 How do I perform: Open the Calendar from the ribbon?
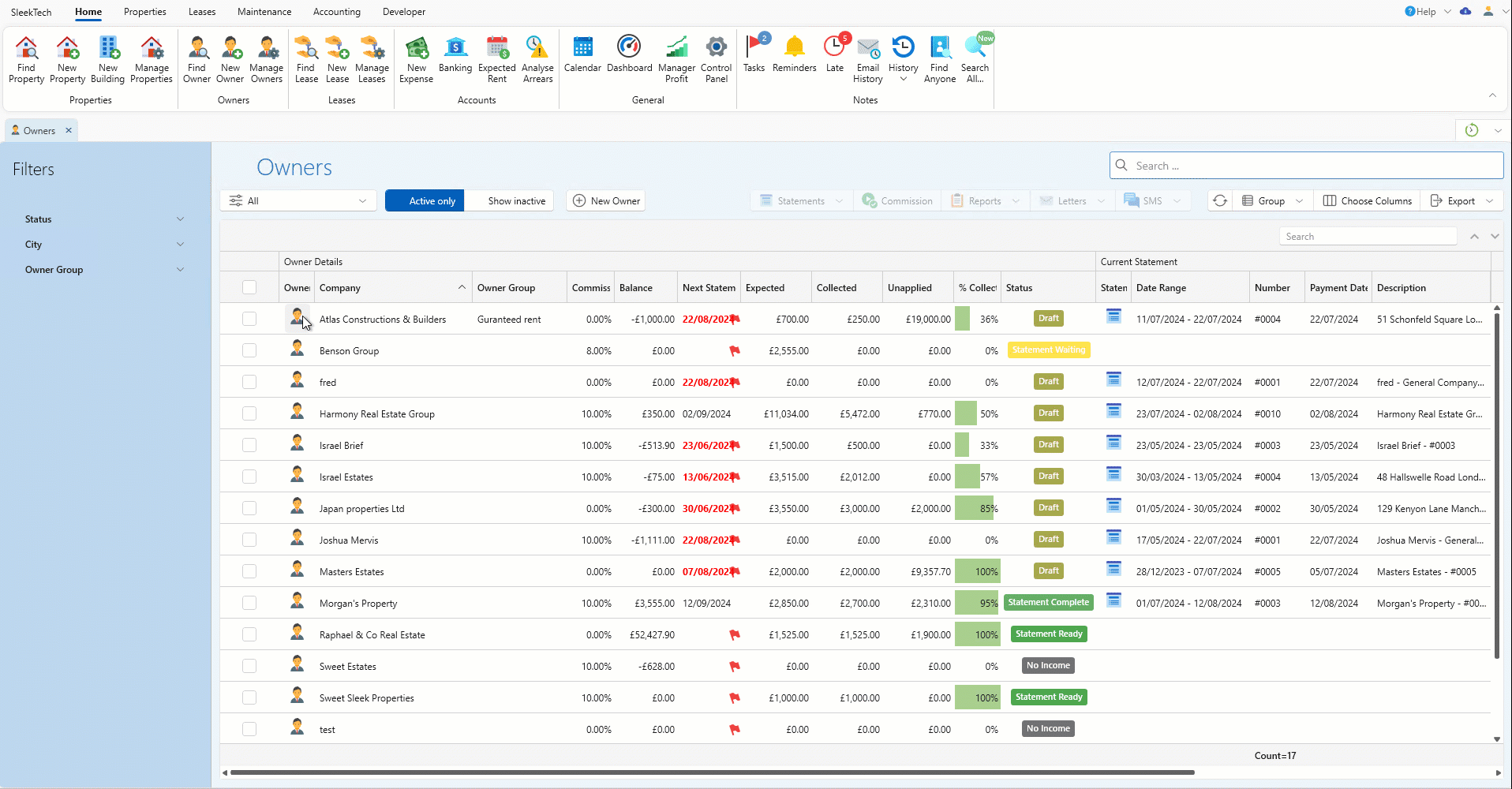click(582, 57)
